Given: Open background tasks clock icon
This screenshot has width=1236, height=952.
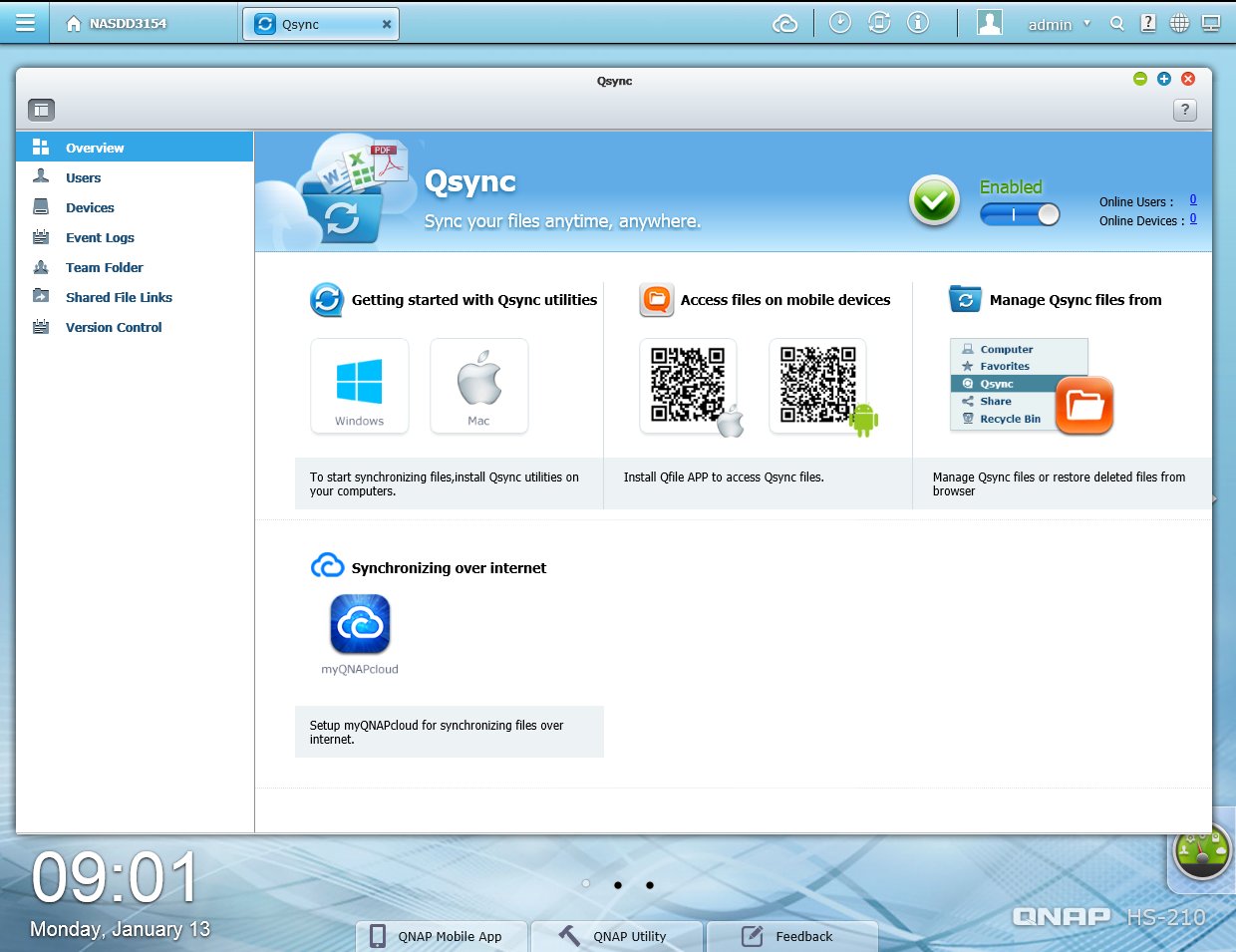Looking at the screenshot, I should pyautogui.click(x=840, y=22).
